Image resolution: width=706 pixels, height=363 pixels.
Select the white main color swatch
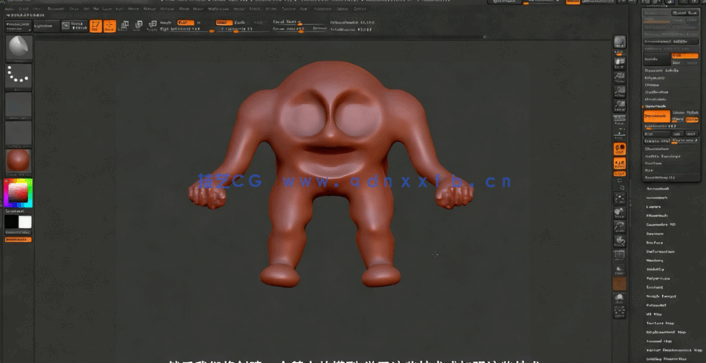pos(25,222)
